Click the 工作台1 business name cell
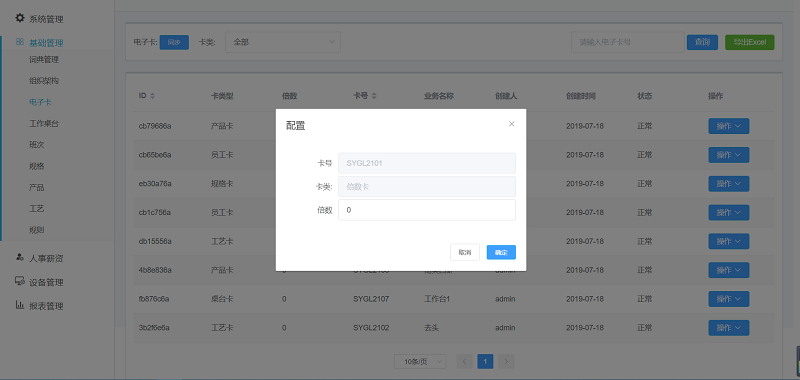The height and width of the screenshot is (380, 800). point(437,299)
